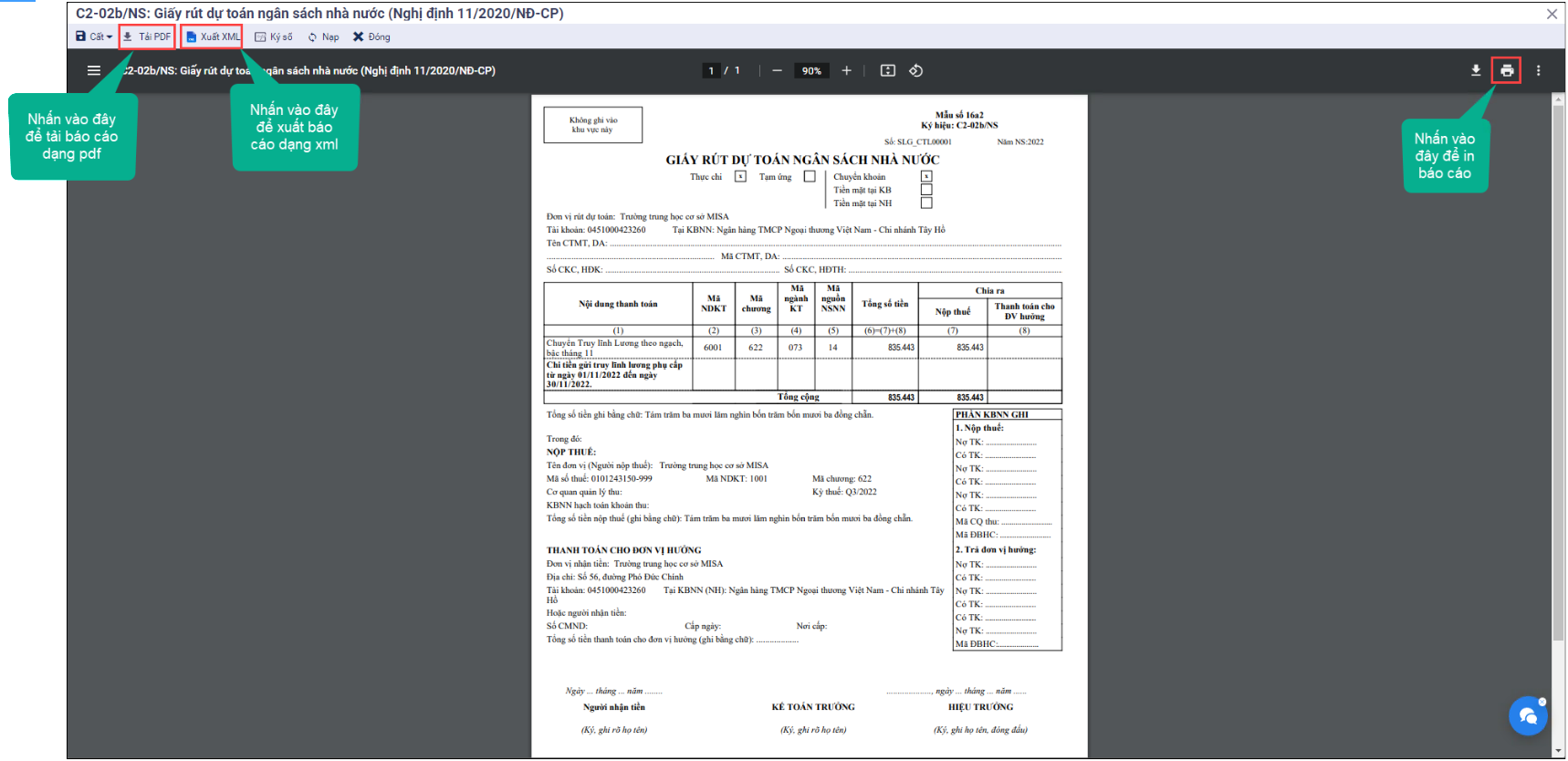1568x761 pixels.
Task: Click Mã số thuế: 0101243150-999 text
Action: [600, 478]
